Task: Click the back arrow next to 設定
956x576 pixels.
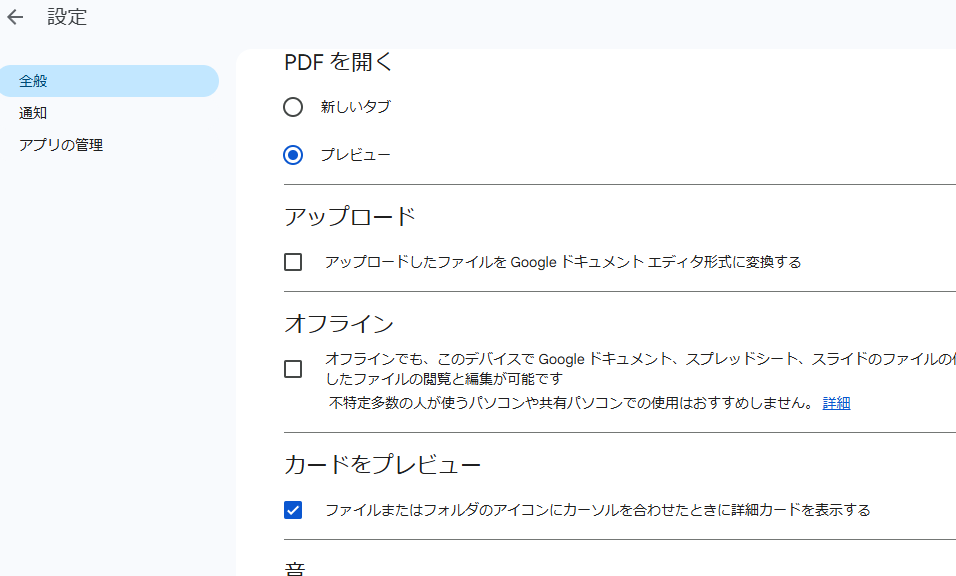Action: click(15, 17)
